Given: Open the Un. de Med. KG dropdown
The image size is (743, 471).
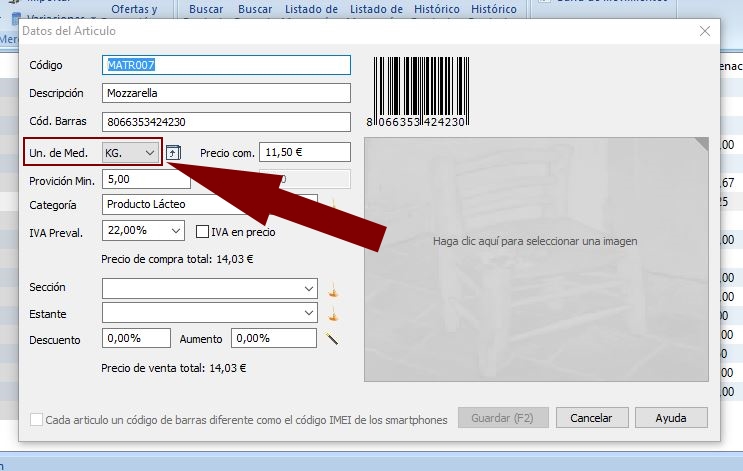Looking at the screenshot, I should 130,153.
